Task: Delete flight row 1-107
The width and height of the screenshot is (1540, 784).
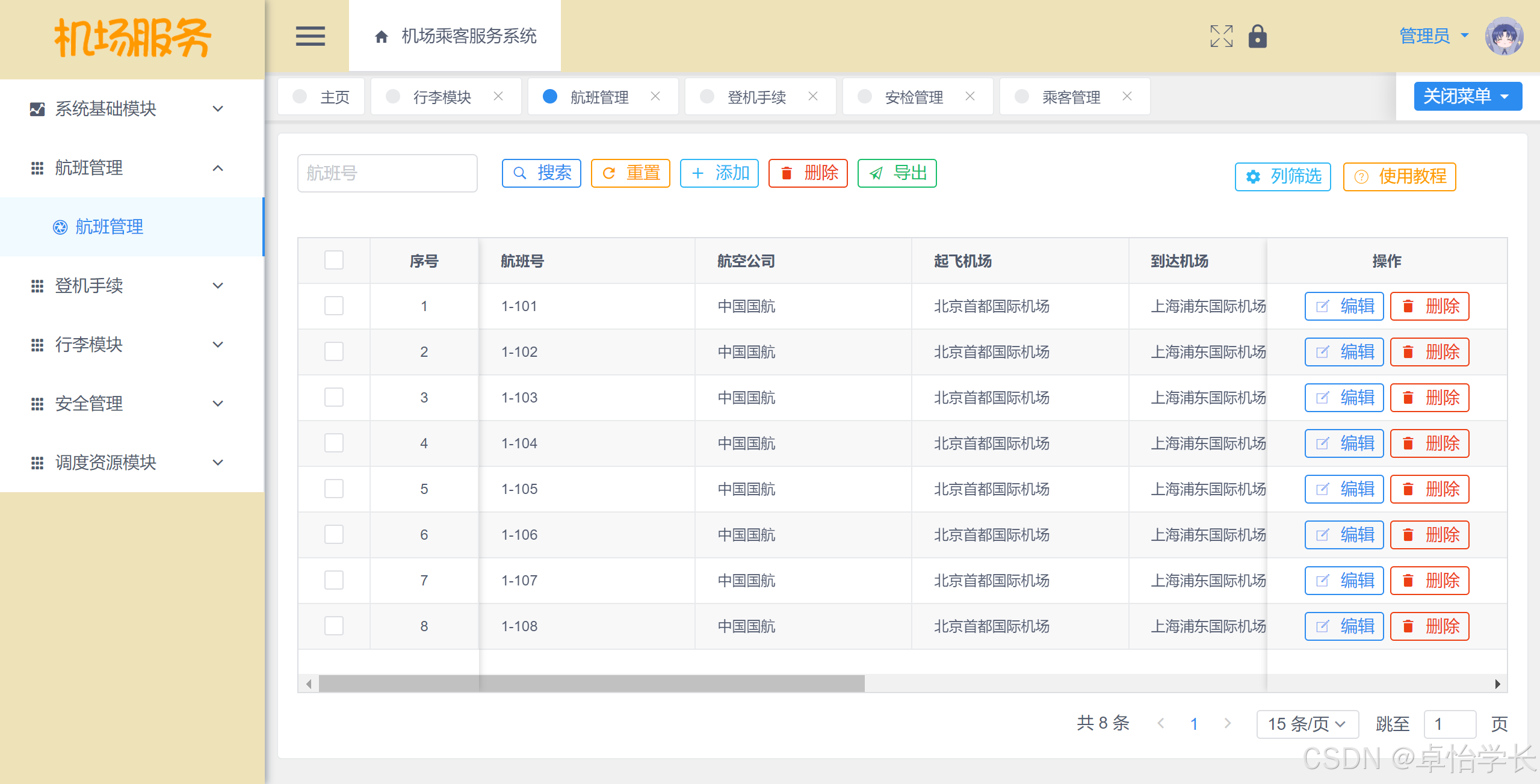Action: pyautogui.click(x=1430, y=581)
